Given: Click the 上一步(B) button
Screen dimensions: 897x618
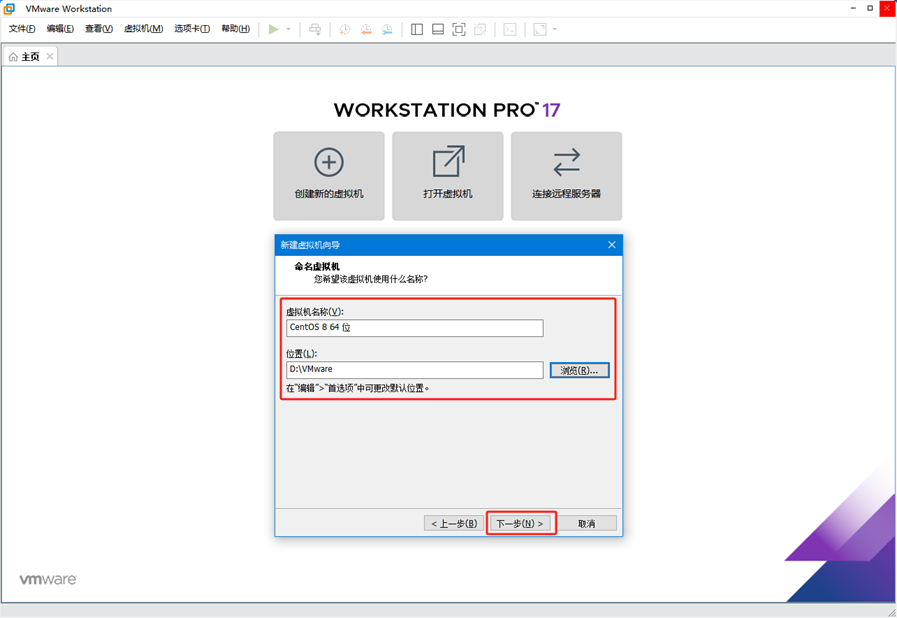Looking at the screenshot, I should click(454, 523).
